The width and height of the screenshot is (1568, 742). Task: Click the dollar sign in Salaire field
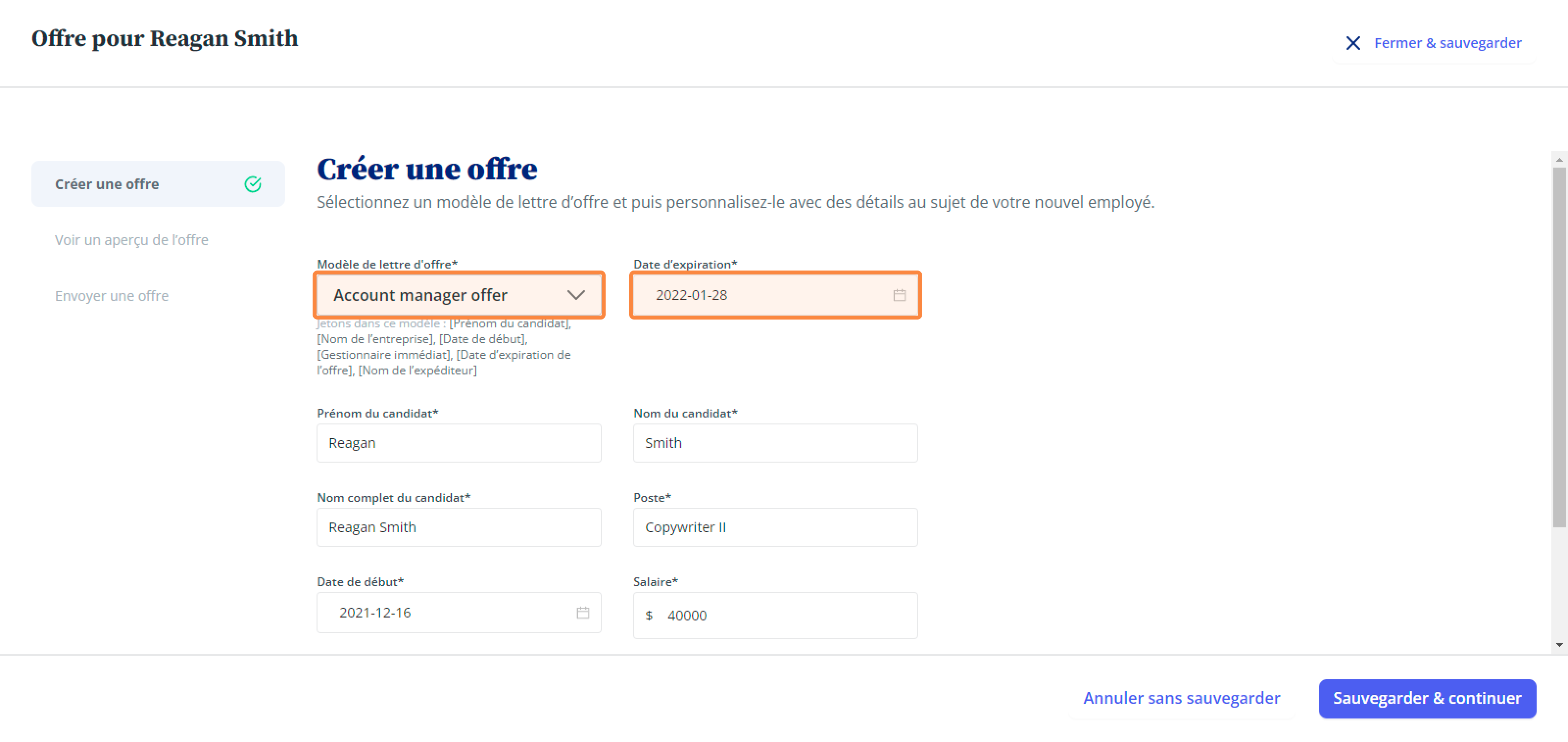coord(649,616)
